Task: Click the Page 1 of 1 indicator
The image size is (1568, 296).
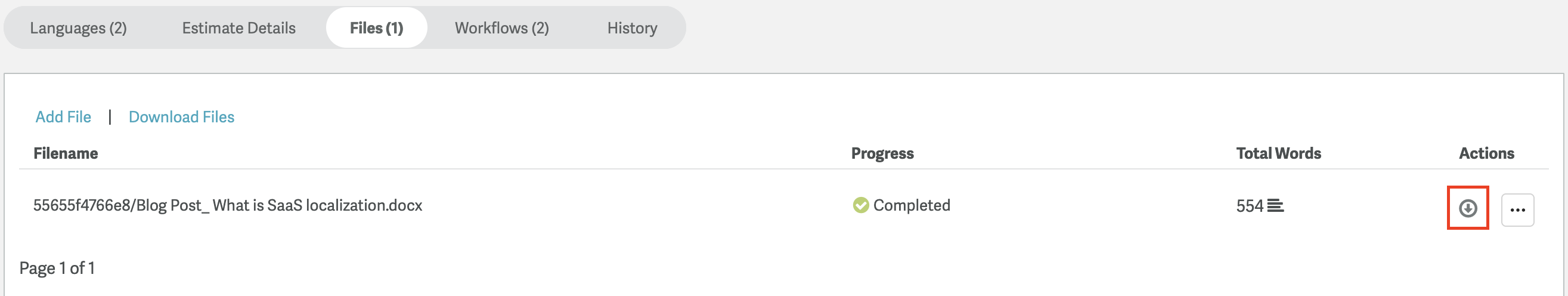Action: coord(57,268)
